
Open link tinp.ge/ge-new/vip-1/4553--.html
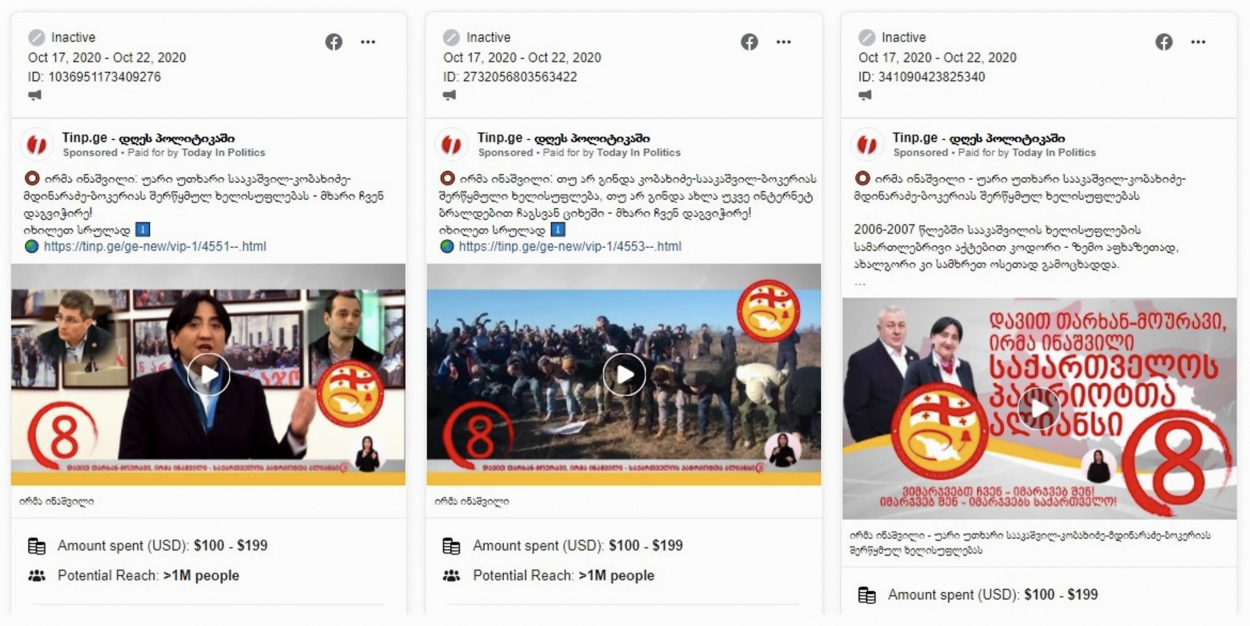(570, 246)
